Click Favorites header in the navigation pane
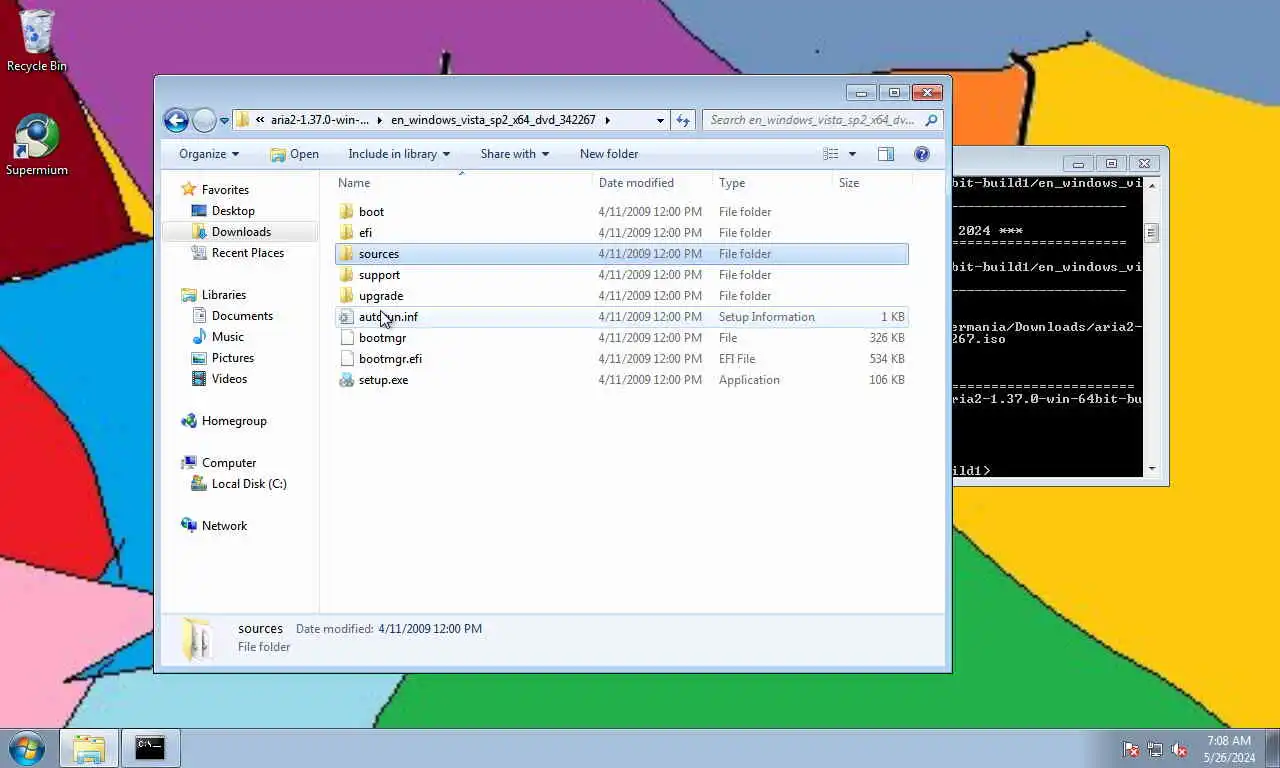Viewport: 1280px width, 768px height. coord(225,190)
